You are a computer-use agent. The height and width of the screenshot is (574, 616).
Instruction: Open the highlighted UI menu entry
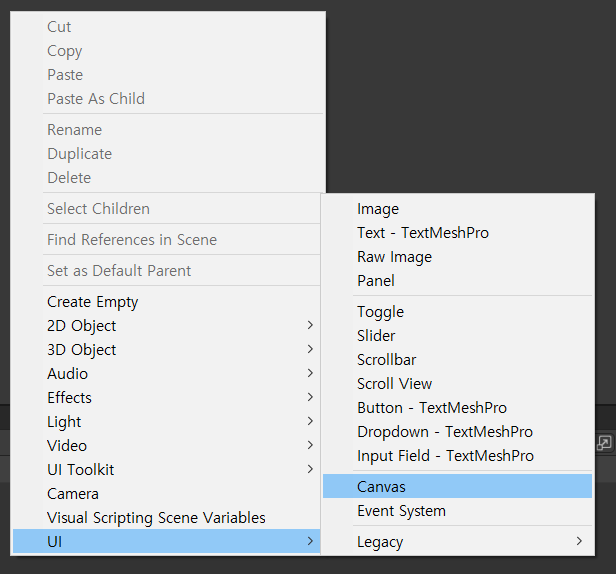pyautogui.click(x=167, y=541)
